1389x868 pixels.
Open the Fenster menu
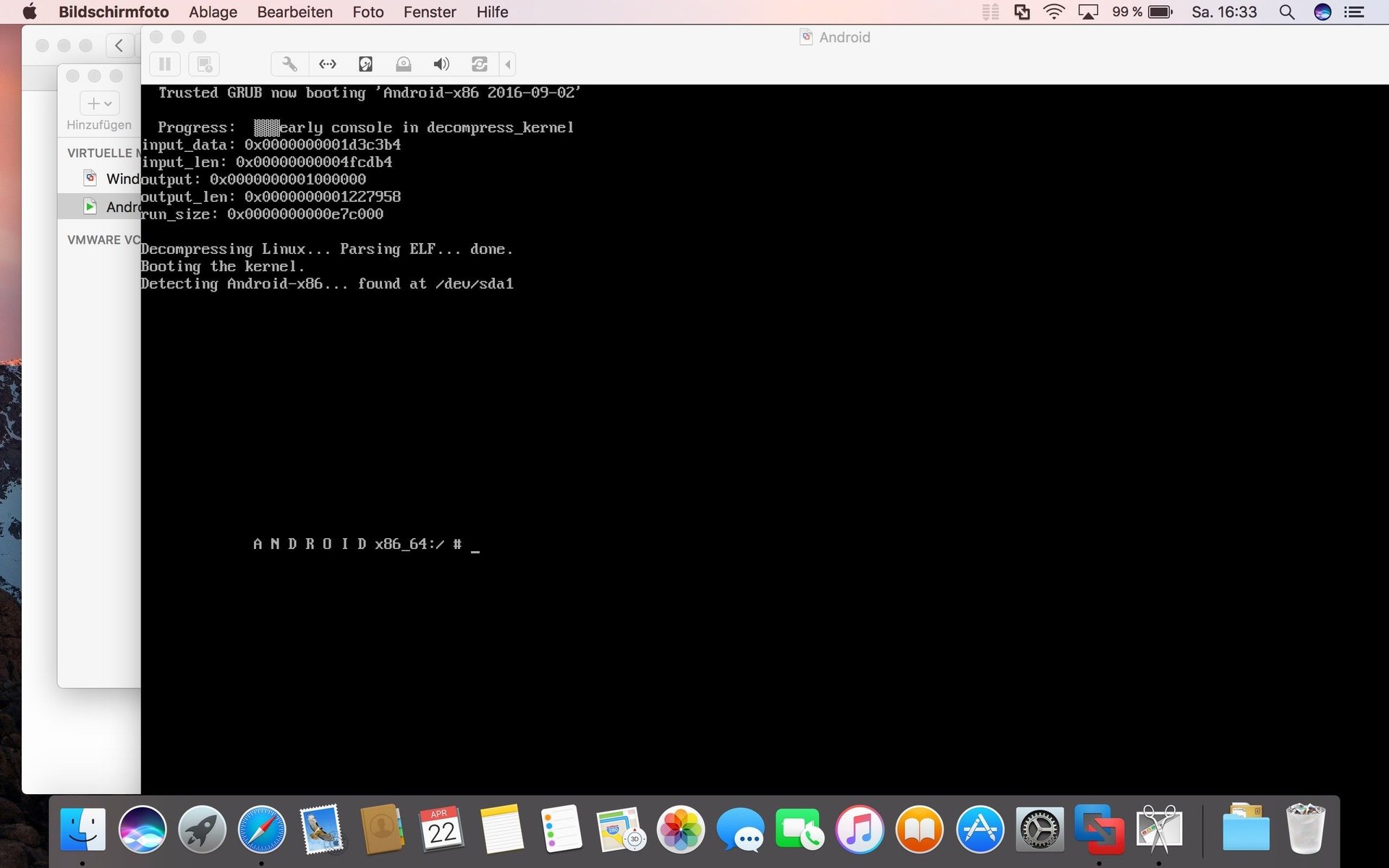coord(430,12)
